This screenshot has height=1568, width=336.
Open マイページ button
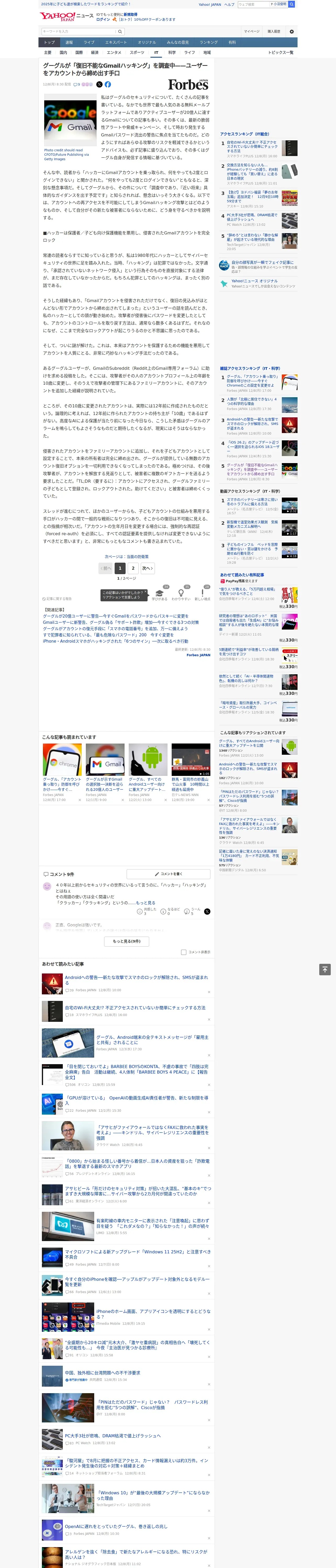click(x=251, y=31)
